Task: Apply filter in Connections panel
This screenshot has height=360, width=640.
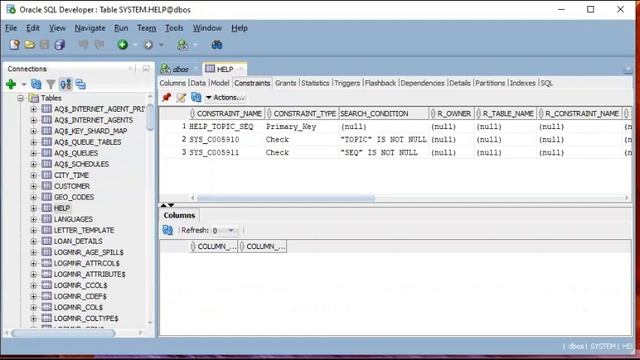Action: (51, 84)
